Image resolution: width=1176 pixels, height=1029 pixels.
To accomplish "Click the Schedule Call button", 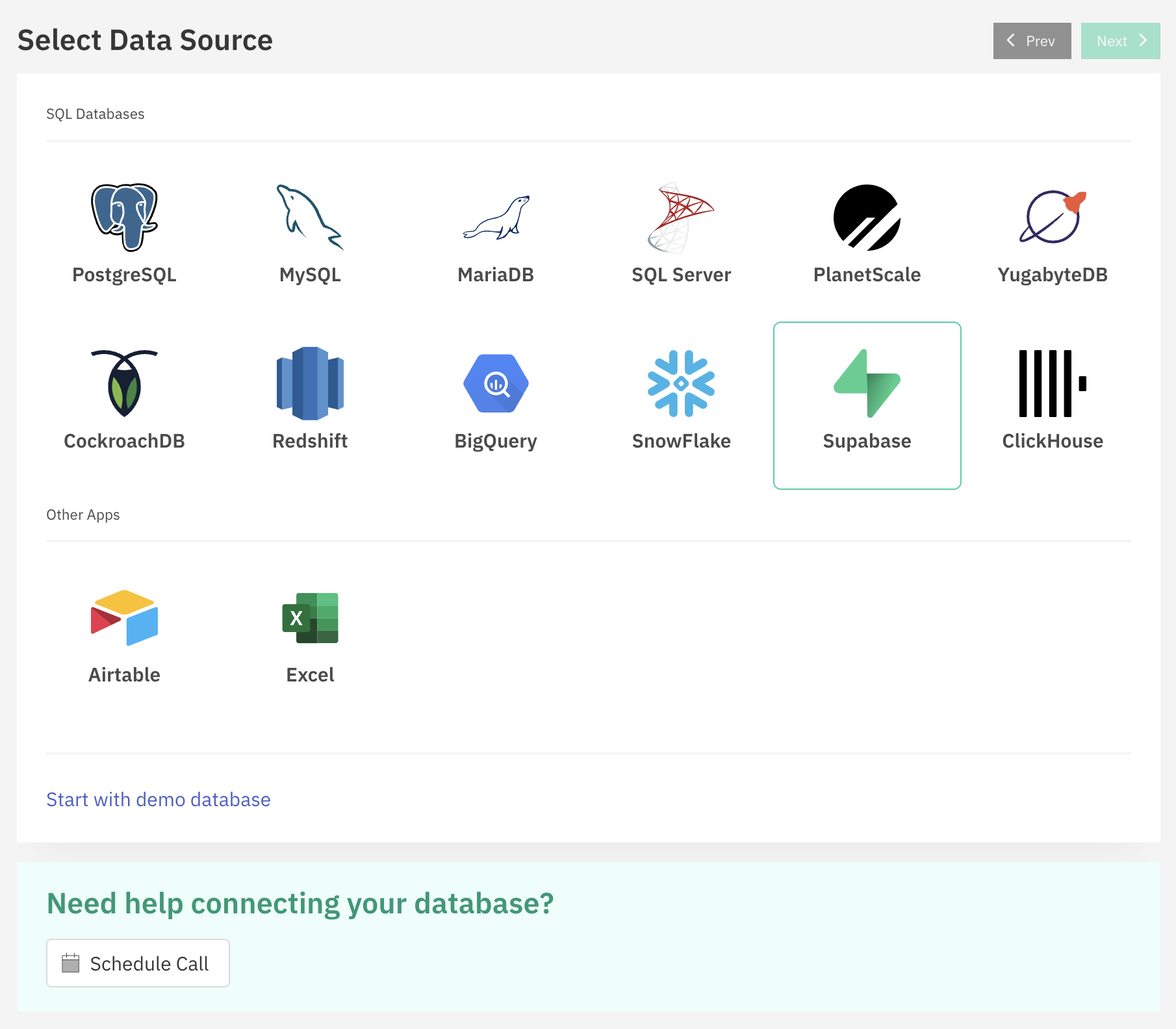I will [138, 963].
